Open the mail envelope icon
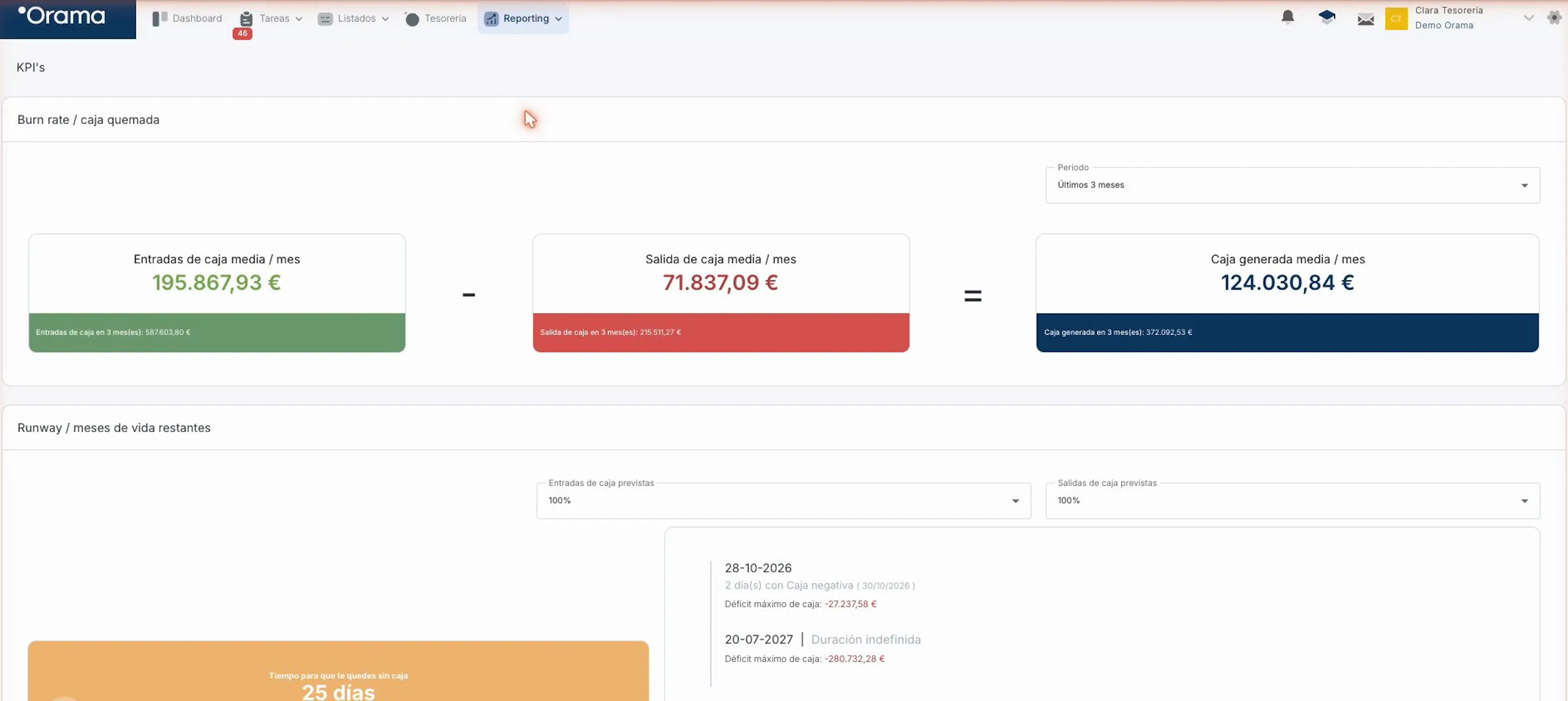The width and height of the screenshot is (1568, 701). pos(1365,19)
